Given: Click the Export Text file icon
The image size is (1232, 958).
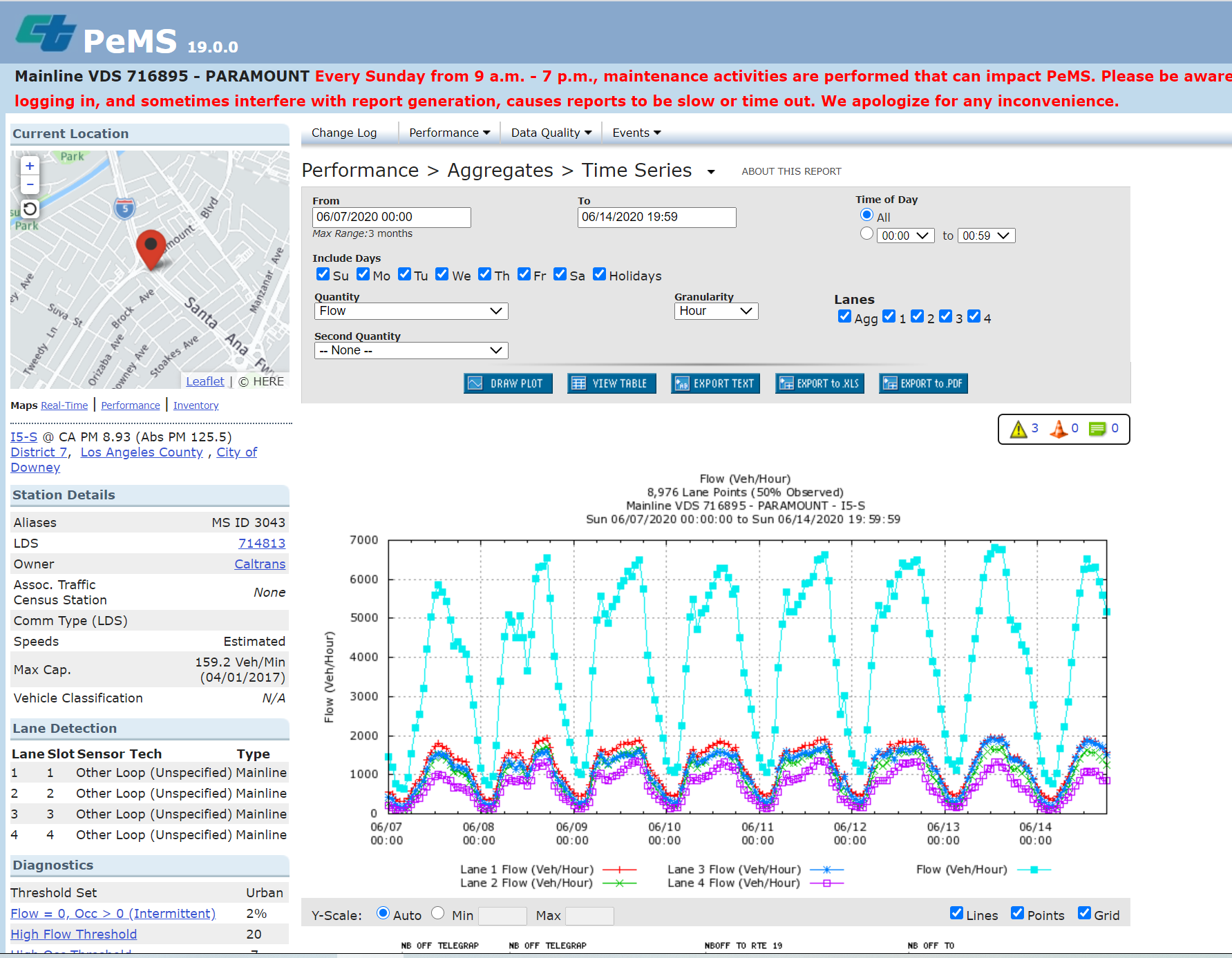Looking at the screenshot, I should (x=682, y=383).
